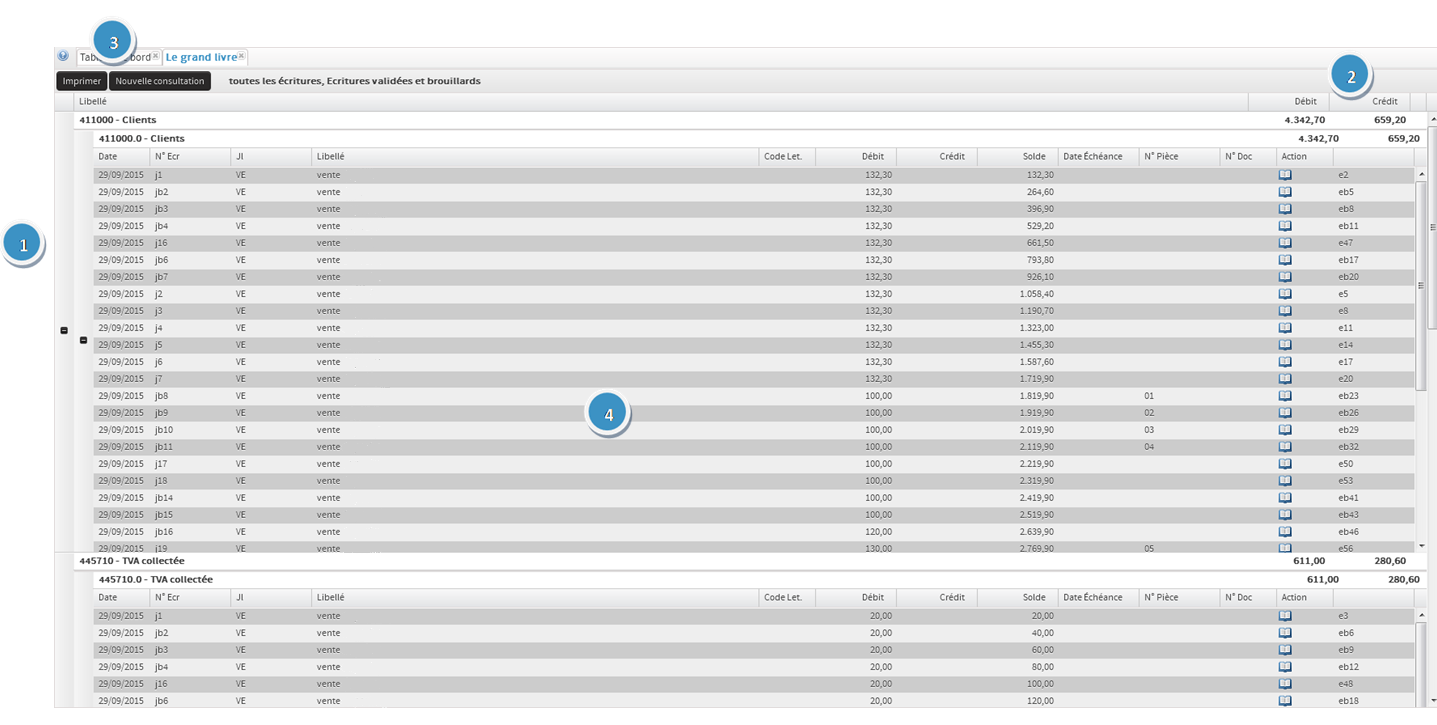
Task: Click the blue help question mark icon
Action: (63, 57)
